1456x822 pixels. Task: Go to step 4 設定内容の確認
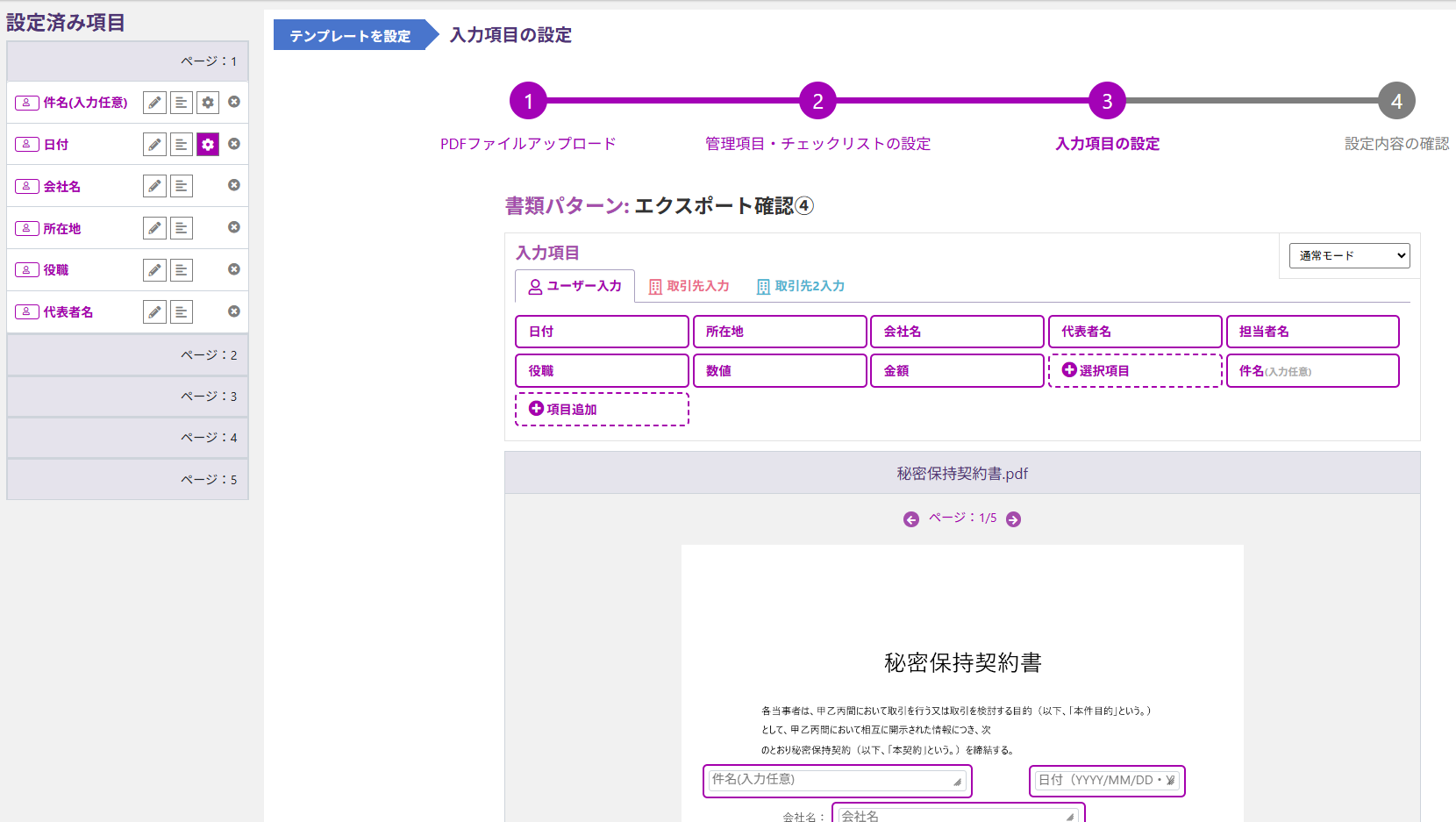coord(1396,101)
